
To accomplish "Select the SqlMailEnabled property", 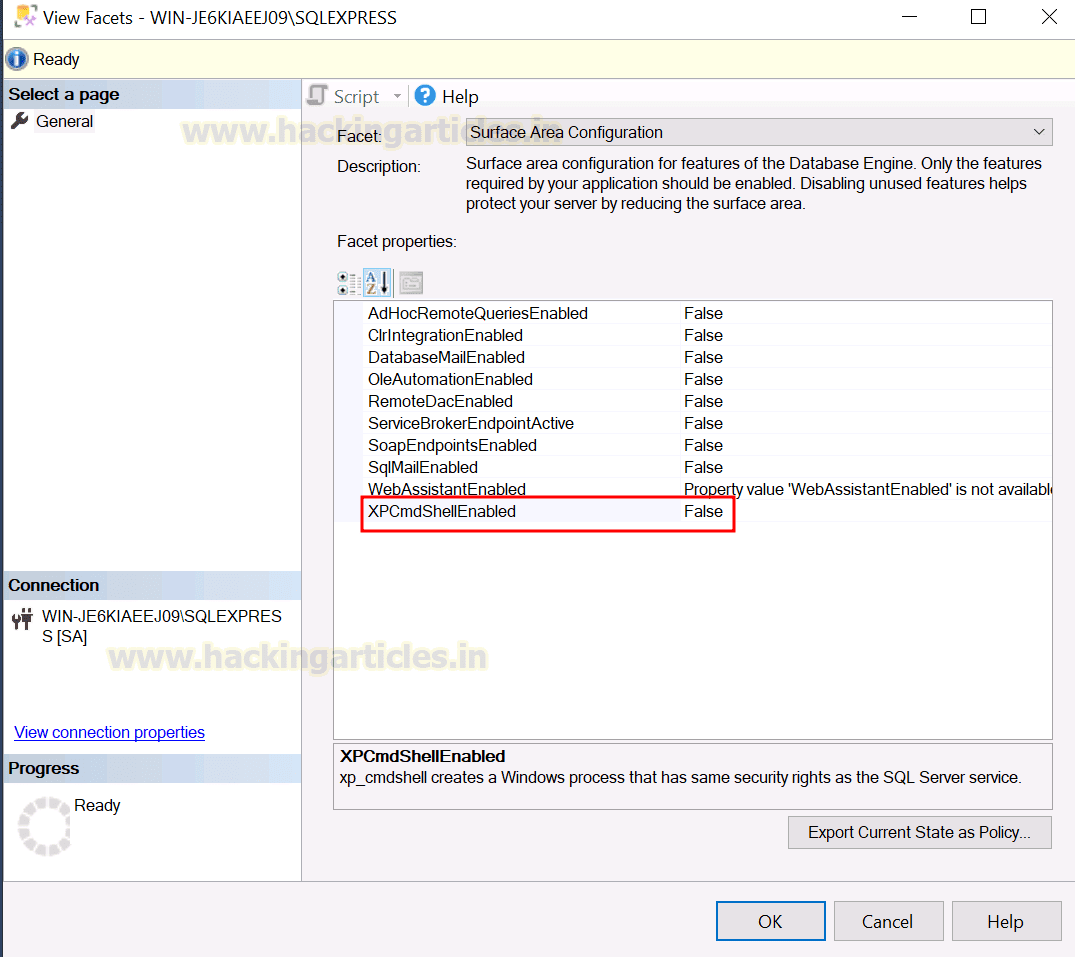I will tap(423, 467).
